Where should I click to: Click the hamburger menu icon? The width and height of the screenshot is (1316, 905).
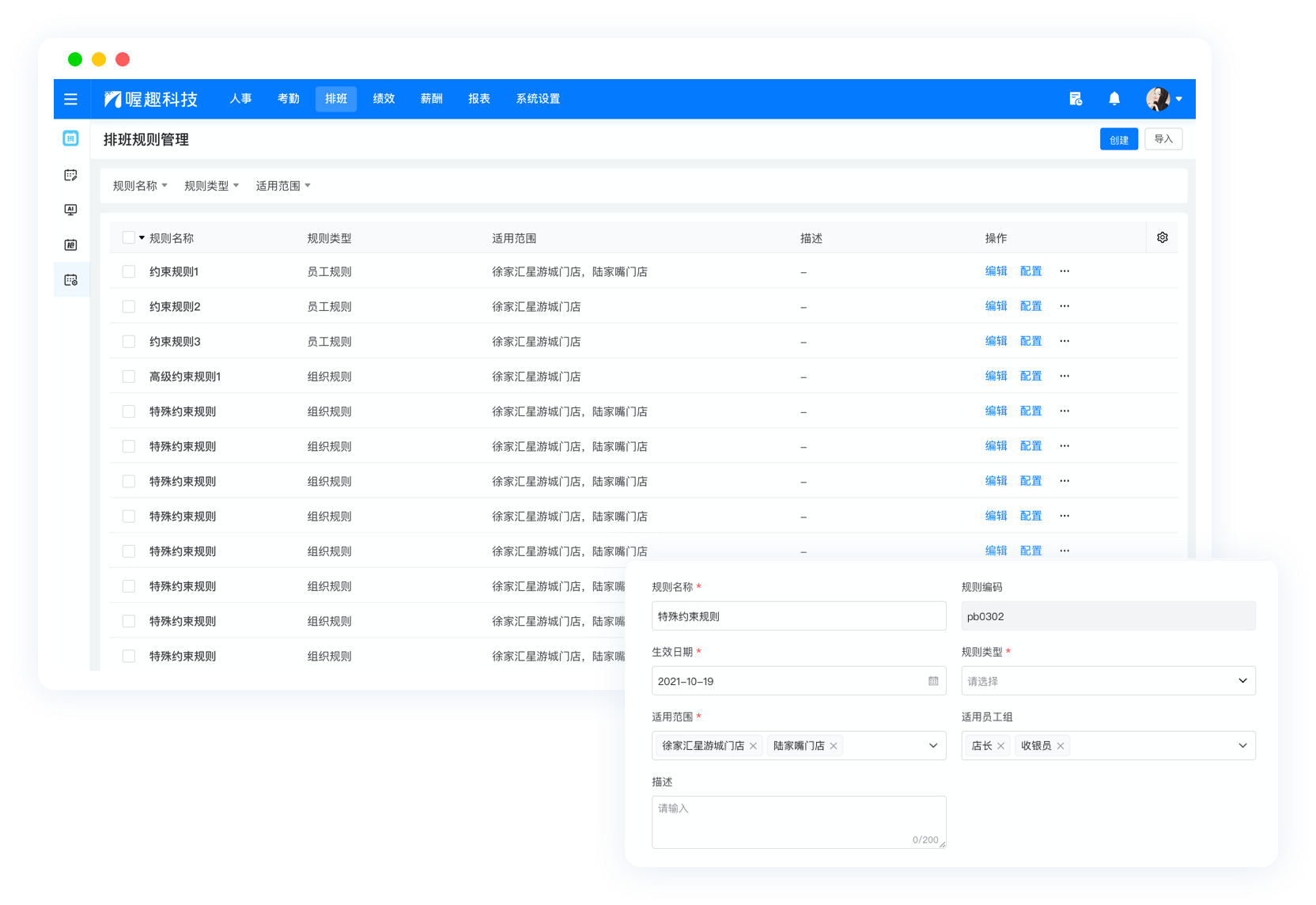tap(70, 99)
